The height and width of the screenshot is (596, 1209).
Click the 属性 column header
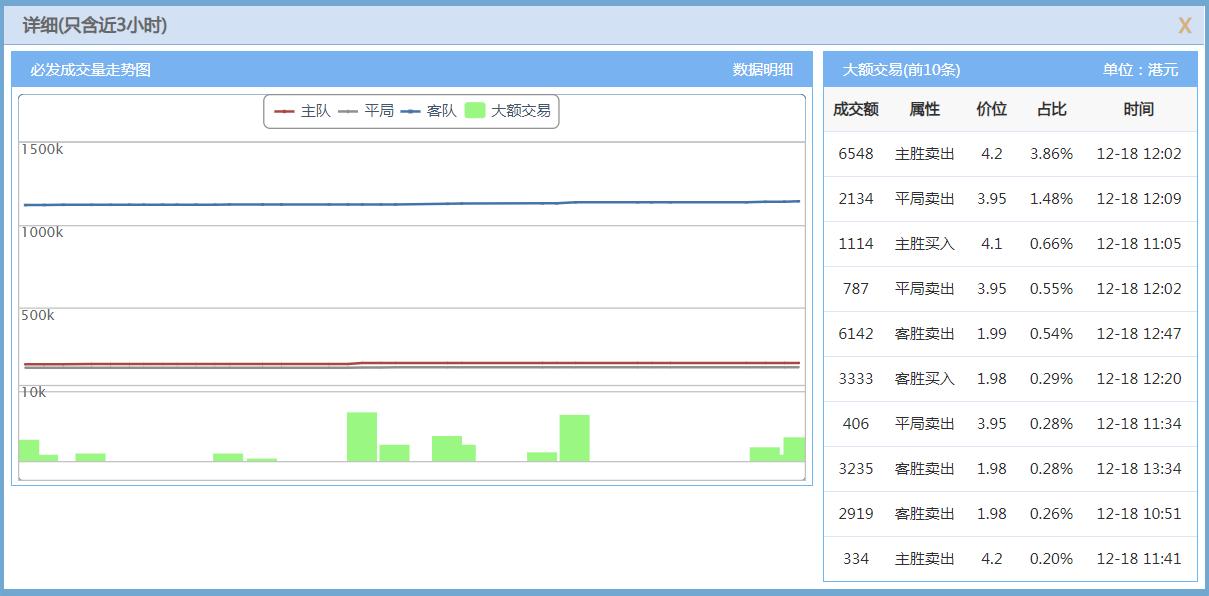pyautogui.click(x=924, y=109)
